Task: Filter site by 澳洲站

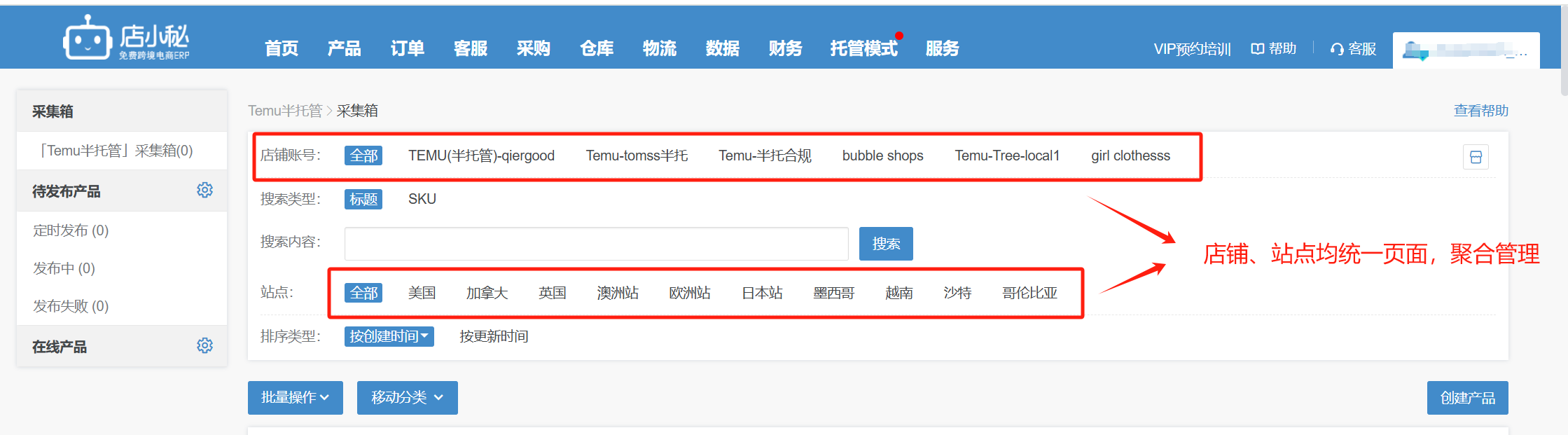Action: coord(618,293)
